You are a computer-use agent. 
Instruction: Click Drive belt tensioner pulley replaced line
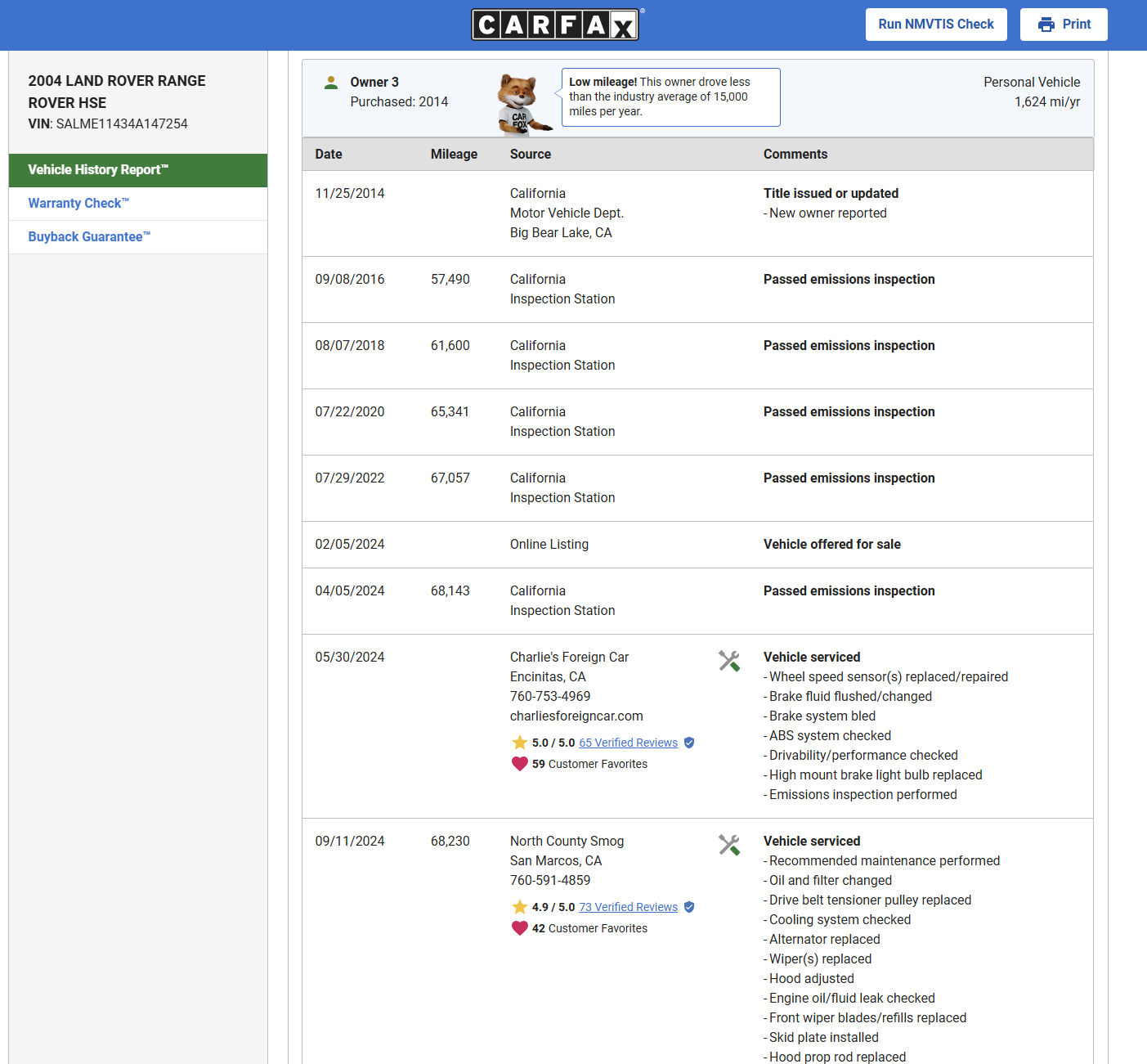[x=867, y=900]
